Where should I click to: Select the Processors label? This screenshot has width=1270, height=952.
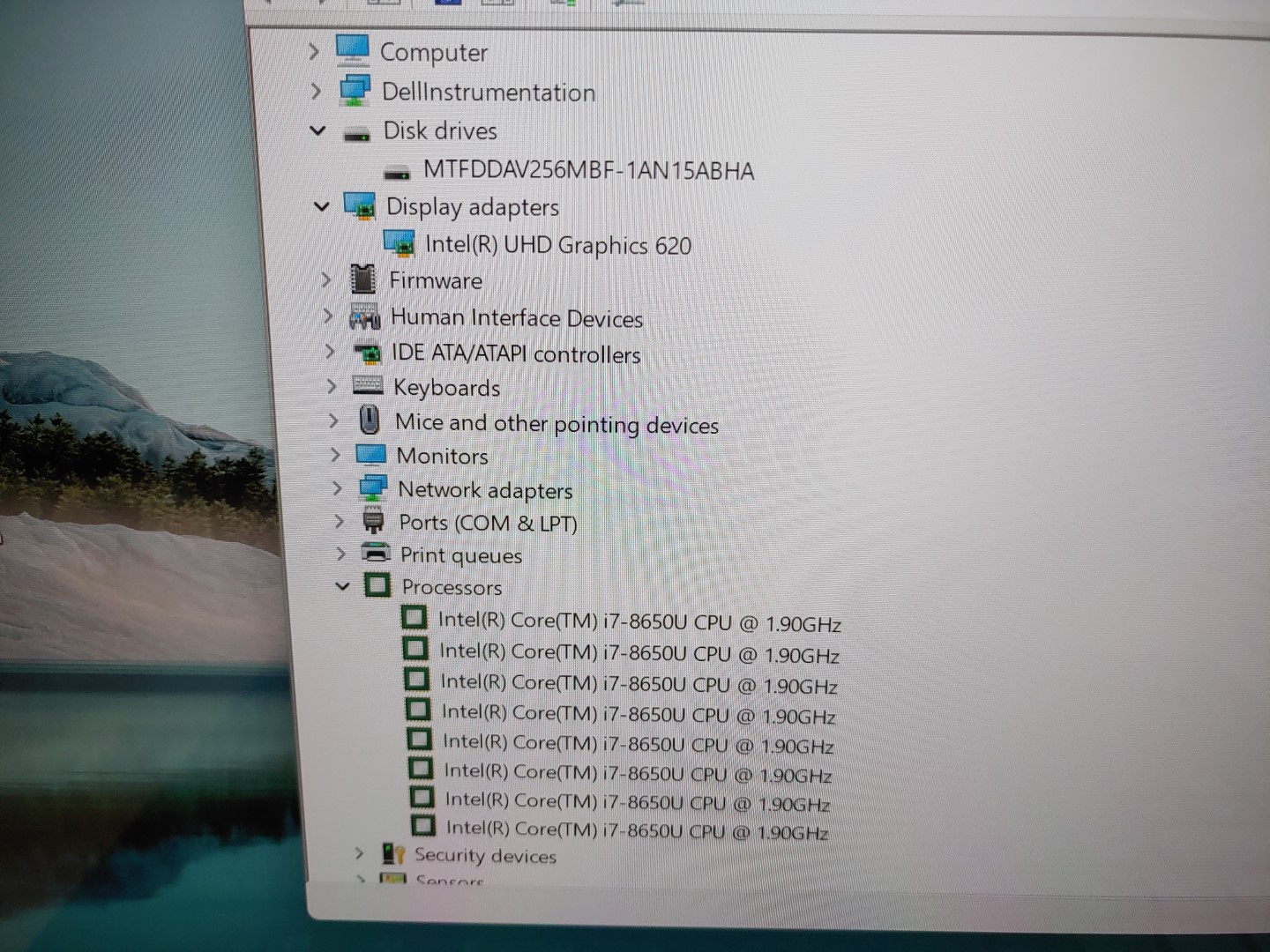[452, 587]
